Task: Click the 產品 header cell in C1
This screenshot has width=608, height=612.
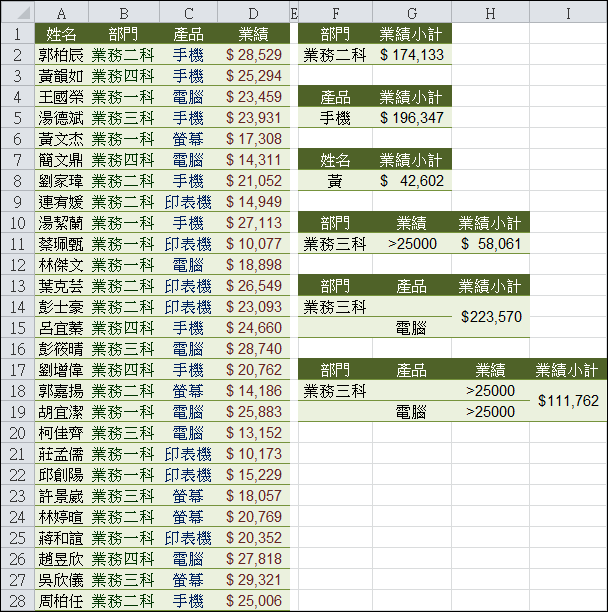Action: click(x=188, y=34)
